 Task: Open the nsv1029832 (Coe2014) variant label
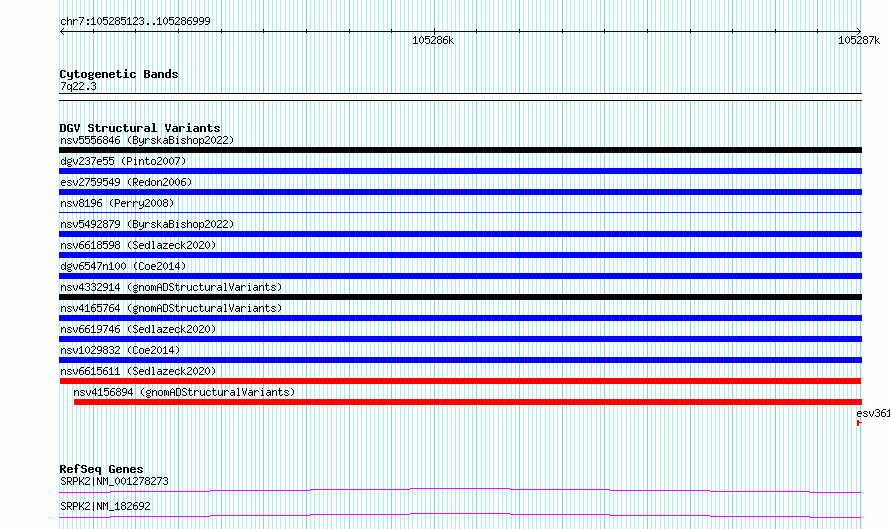point(120,350)
